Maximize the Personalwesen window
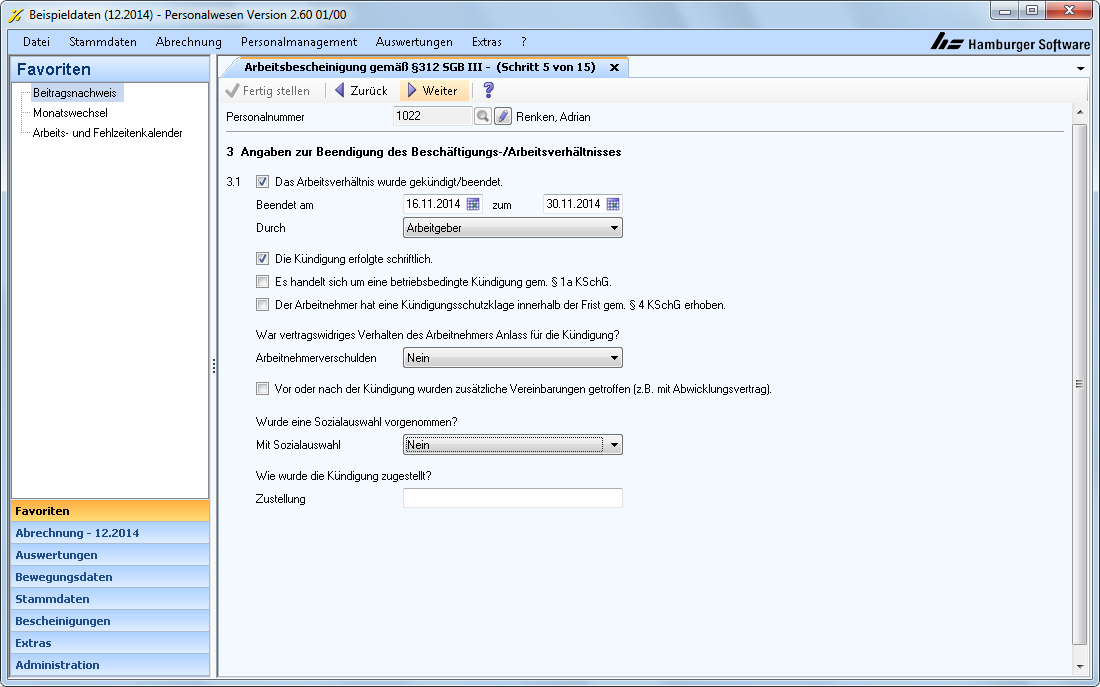 1032,11
